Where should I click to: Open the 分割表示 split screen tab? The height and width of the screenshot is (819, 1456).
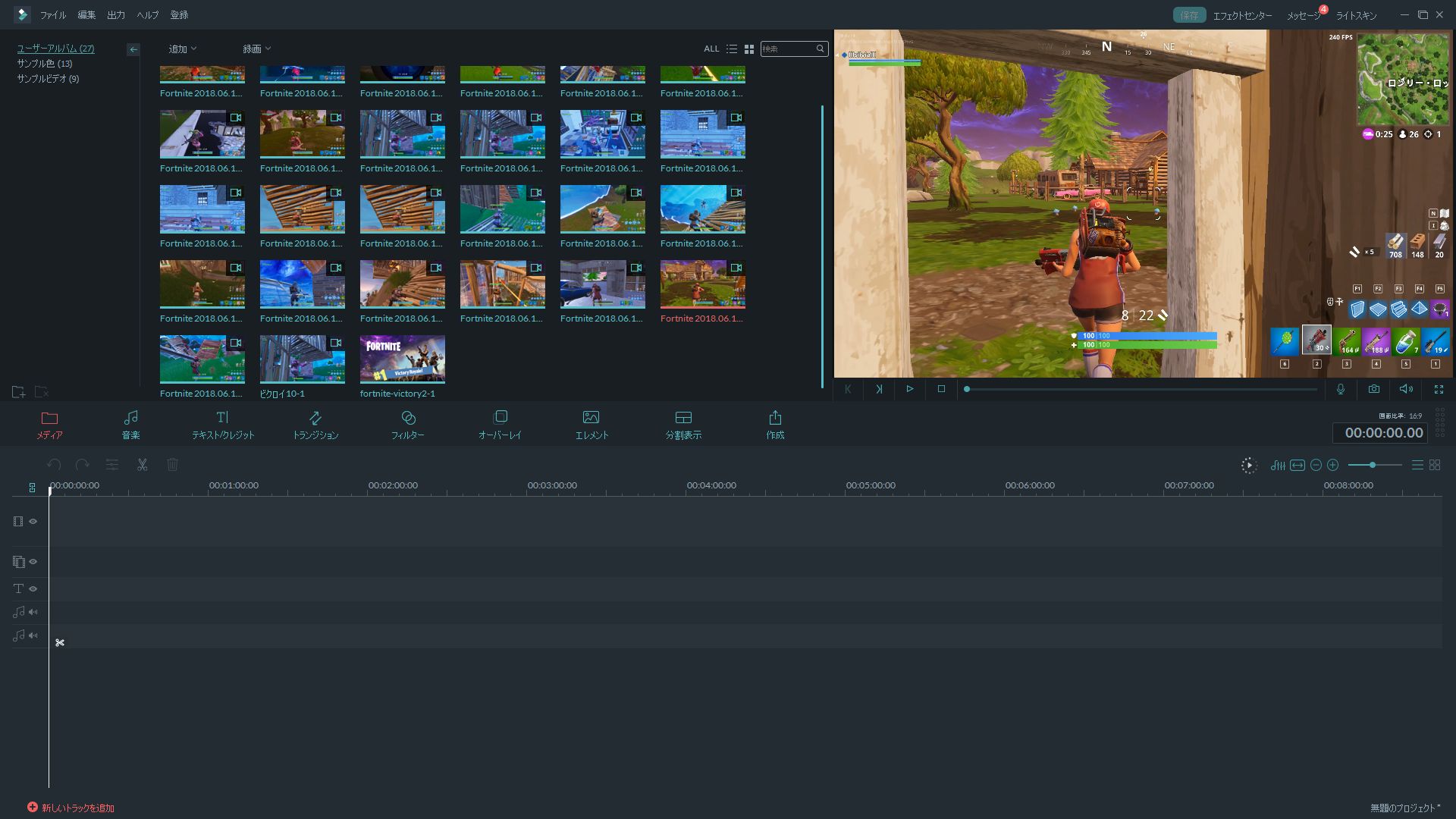(683, 425)
